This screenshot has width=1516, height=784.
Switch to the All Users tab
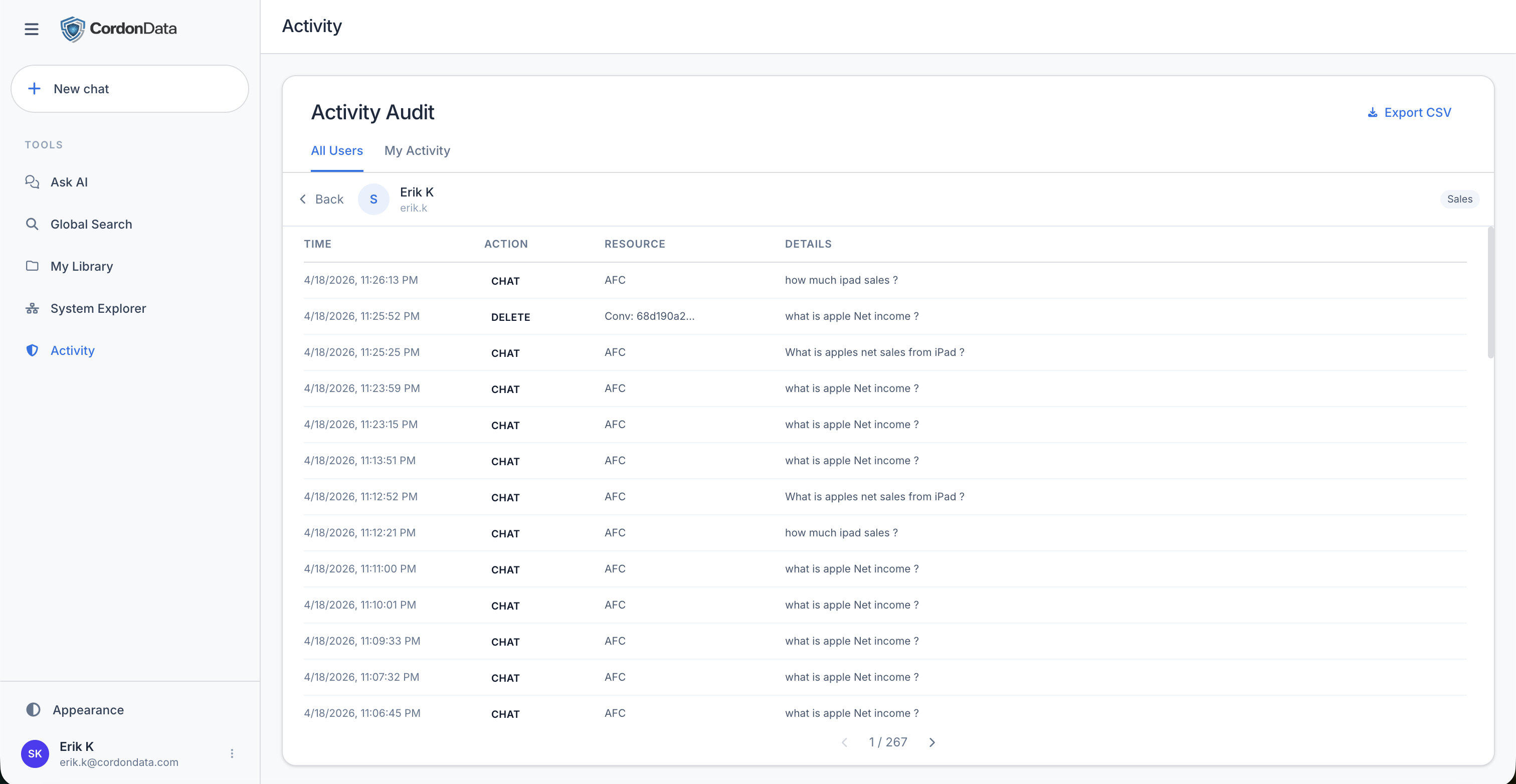[x=336, y=151]
